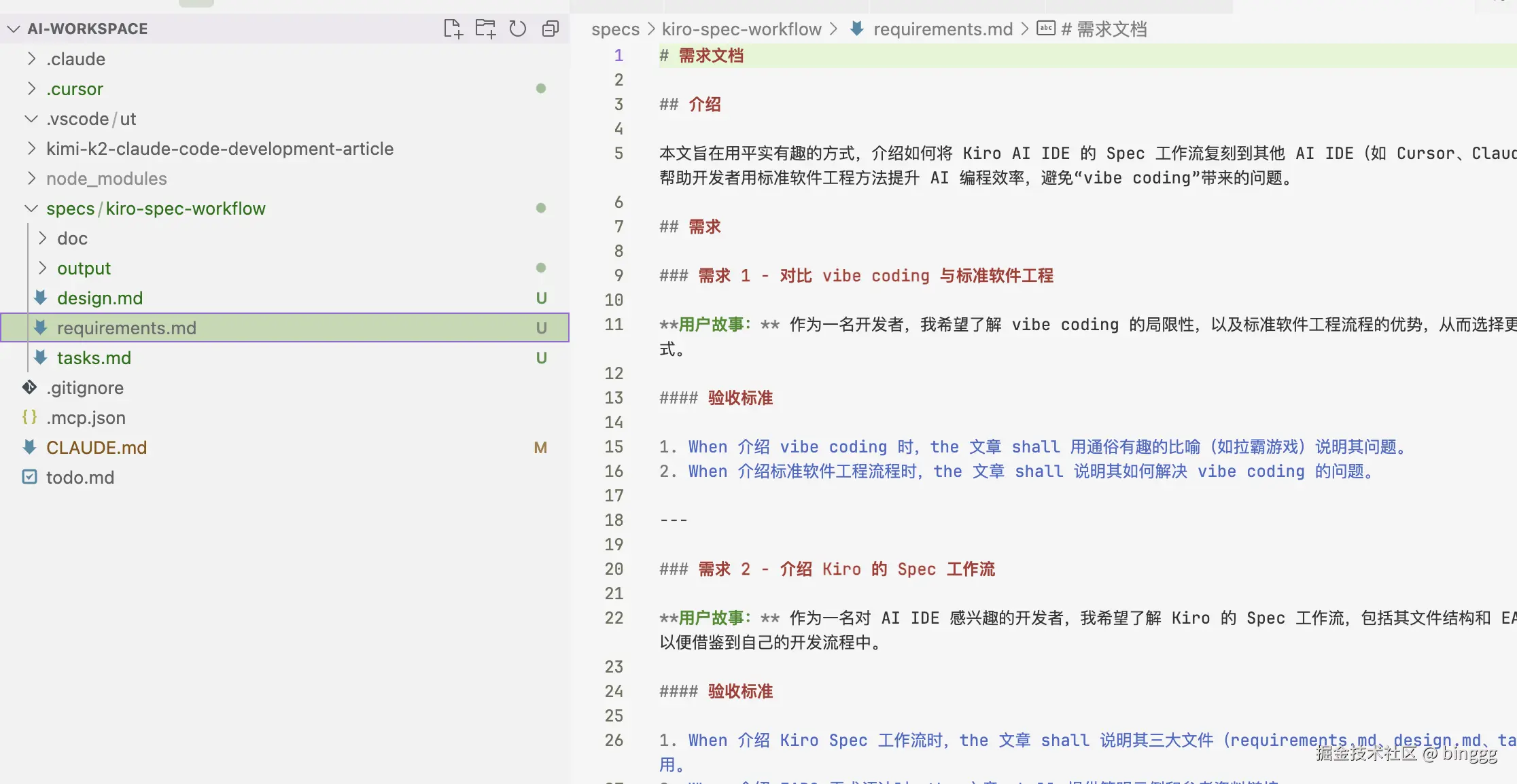The width and height of the screenshot is (1517, 784).
Task: Click the New File icon in explorer header
Action: [x=453, y=29]
